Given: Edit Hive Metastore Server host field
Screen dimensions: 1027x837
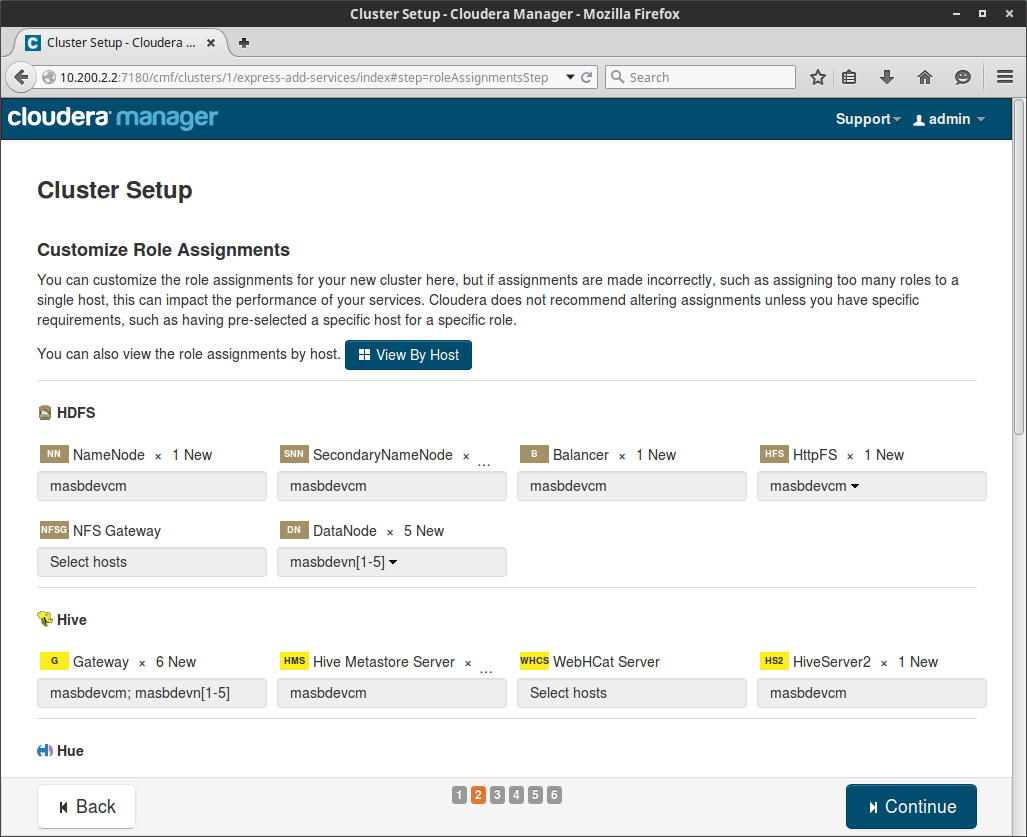Looking at the screenshot, I should coord(392,693).
